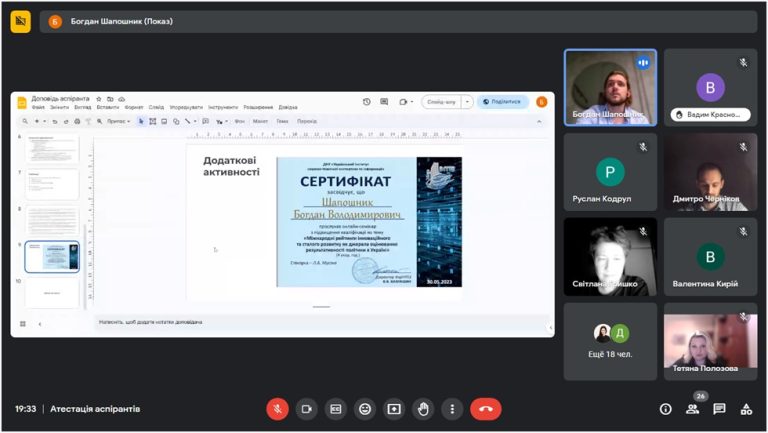Start the Слайд-шоу presentation
This screenshot has height=433, width=768.
(441, 102)
